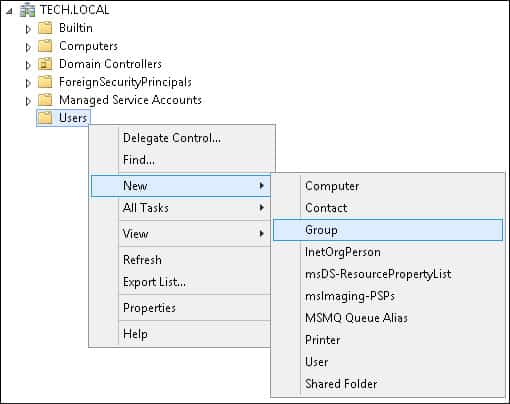Select InetOrgPerson in the submenu

point(343,252)
